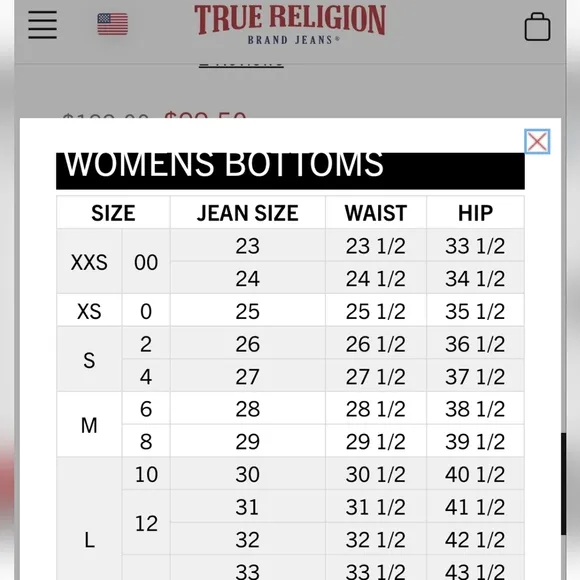The image size is (580, 580).
Task: Select the WAIST column header
Action: 376,213
